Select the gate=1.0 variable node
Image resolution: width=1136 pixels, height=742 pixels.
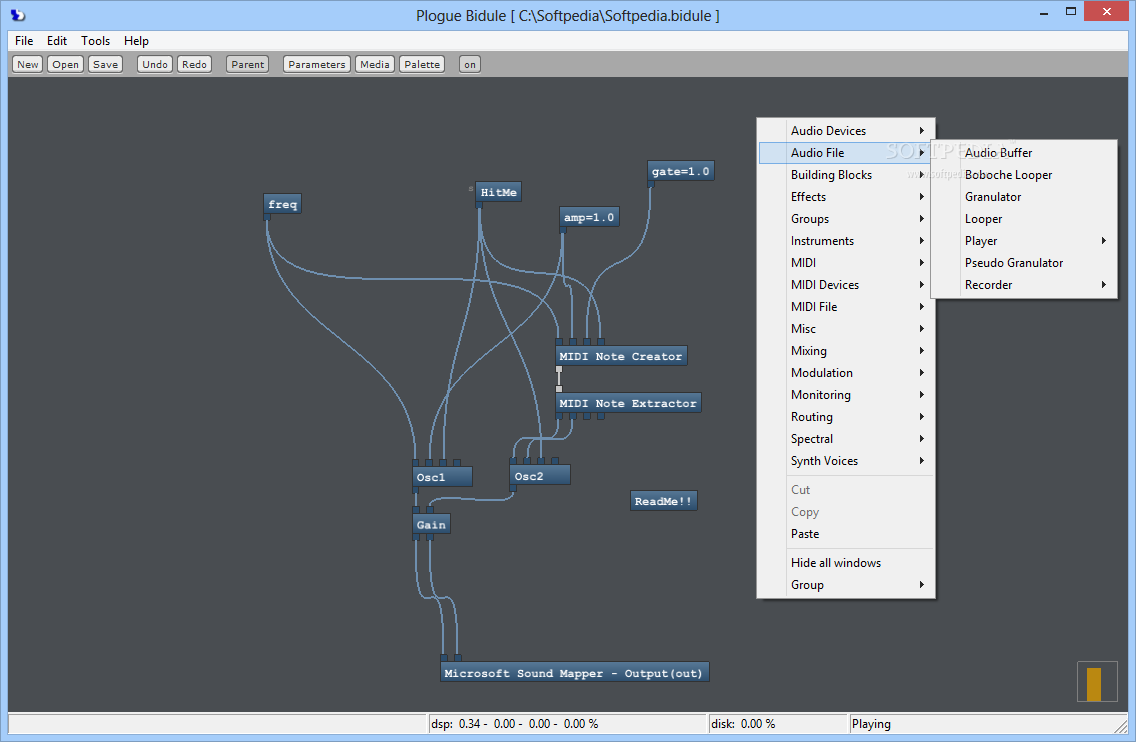point(680,172)
